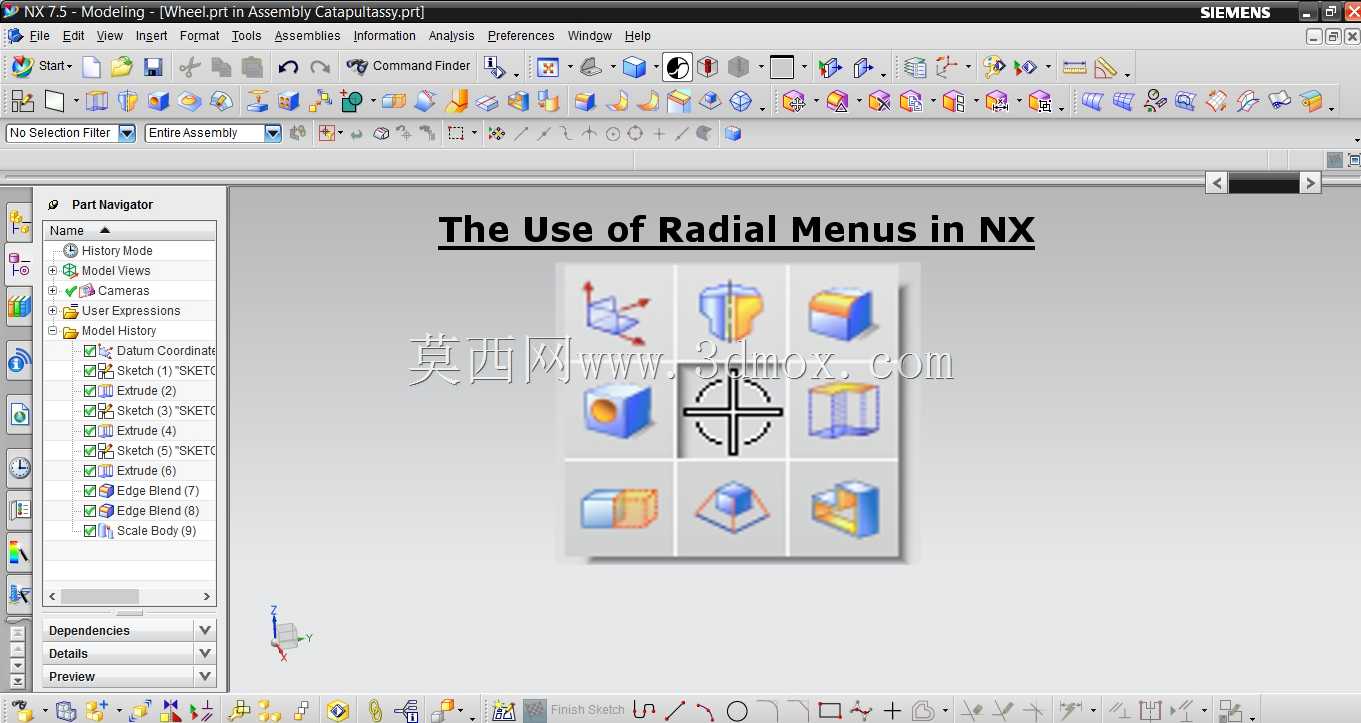Viewport: 1361px width, 723px height.
Task: Click the New file icon
Action: click(x=91, y=67)
